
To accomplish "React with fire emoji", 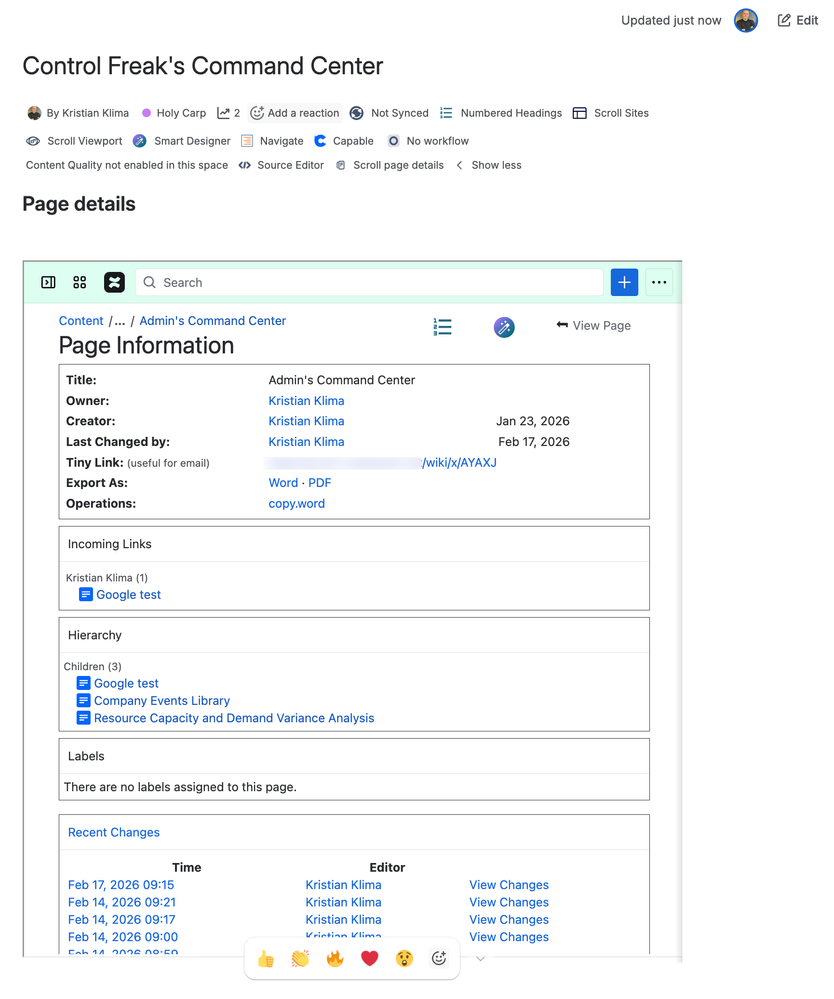I will click(334, 958).
